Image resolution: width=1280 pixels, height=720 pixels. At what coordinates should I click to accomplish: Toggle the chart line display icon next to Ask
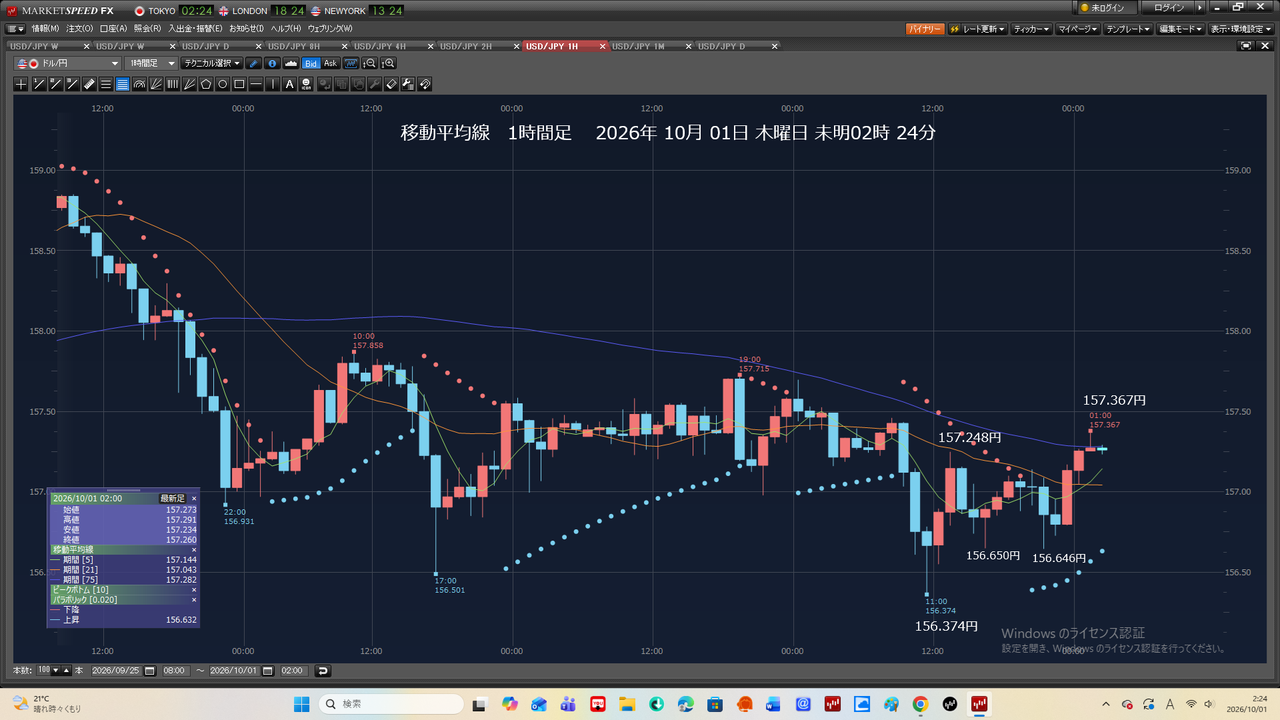[x=350, y=63]
